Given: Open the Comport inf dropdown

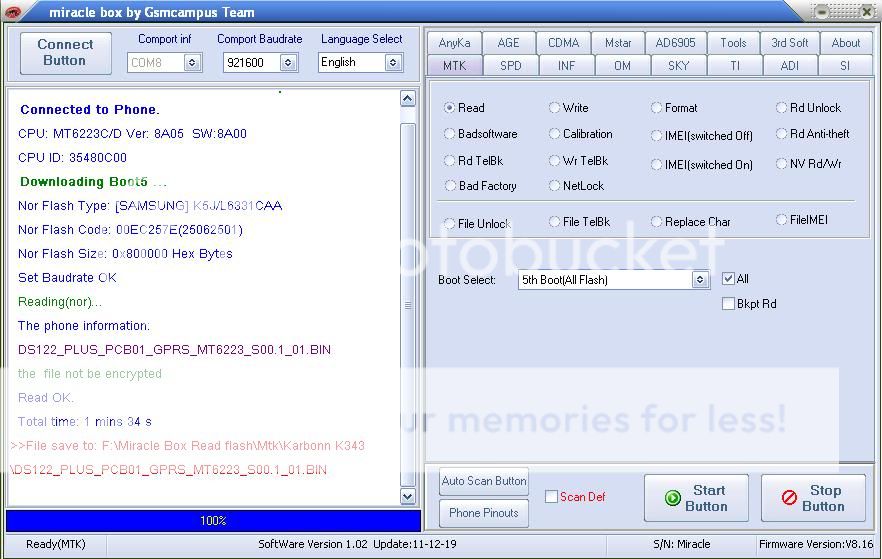Looking at the screenshot, I should pos(192,62).
